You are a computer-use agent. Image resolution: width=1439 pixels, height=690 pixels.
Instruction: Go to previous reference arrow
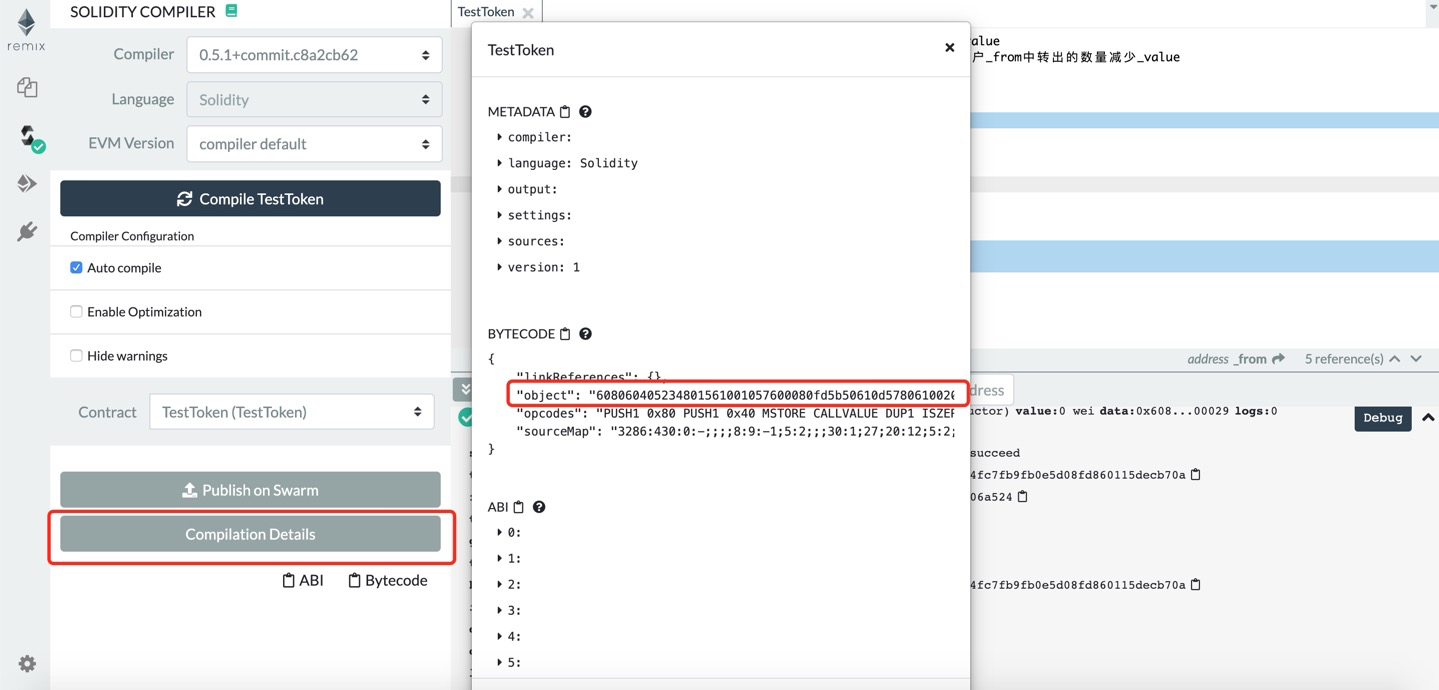[x=1395, y=359]
